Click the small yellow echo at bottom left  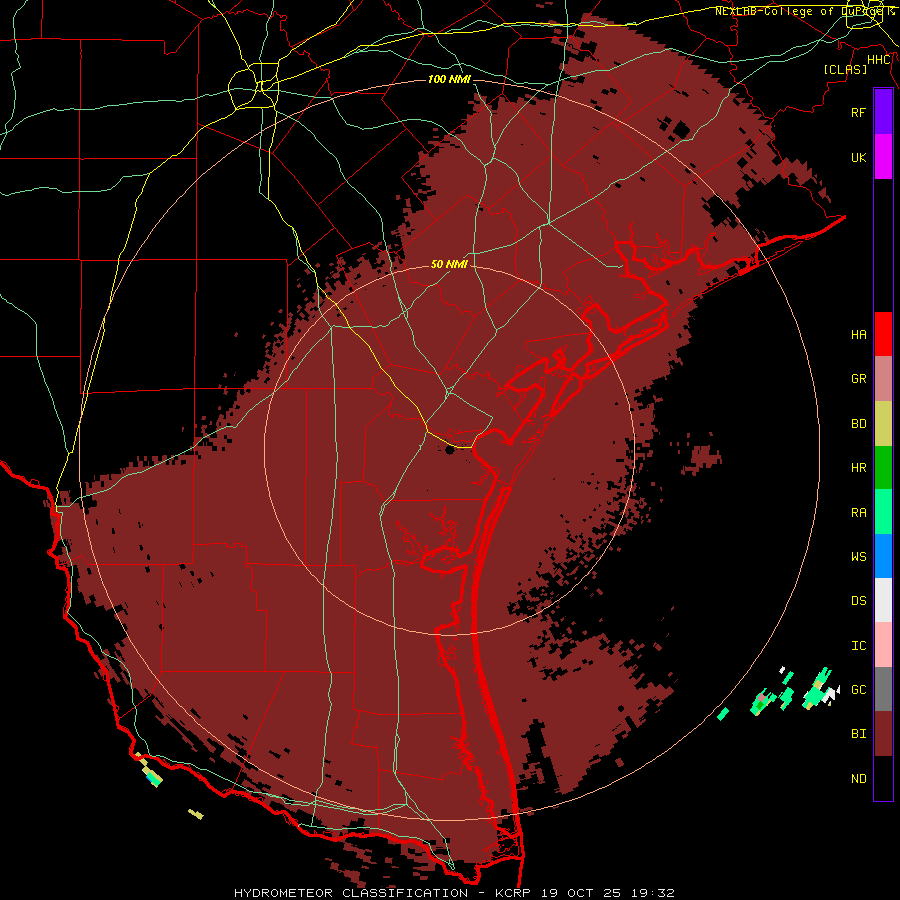[196, 814]
